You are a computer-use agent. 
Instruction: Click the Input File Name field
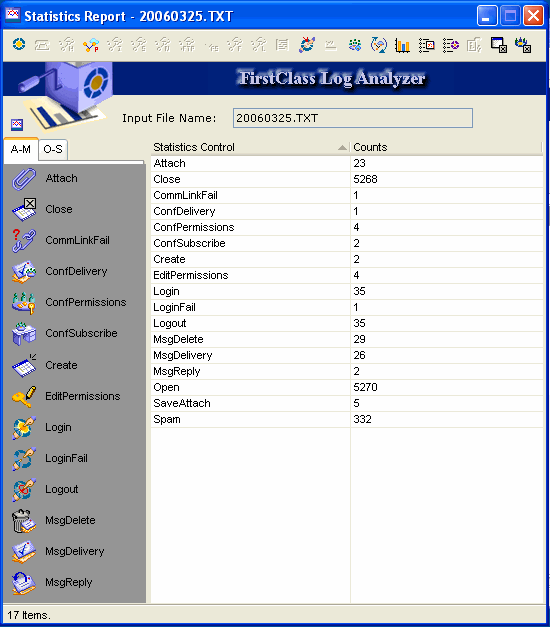pyautogui.click(x=352, y=118)
